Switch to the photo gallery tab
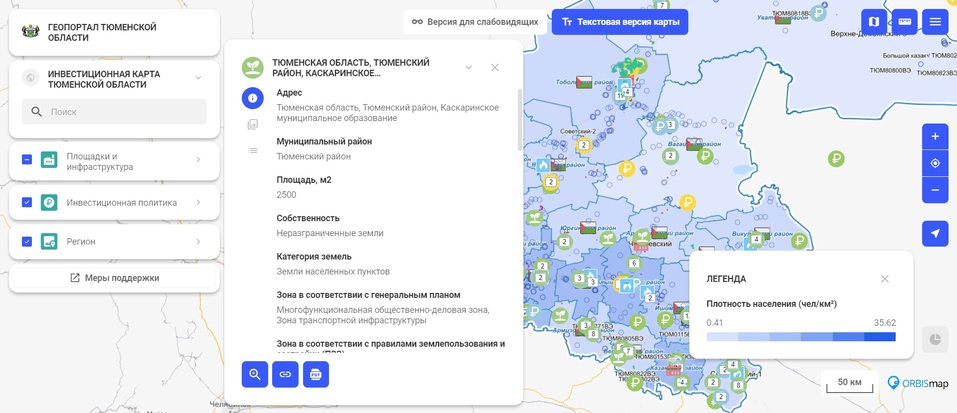The height and width of the screenshot is (413, 957). 253,124
